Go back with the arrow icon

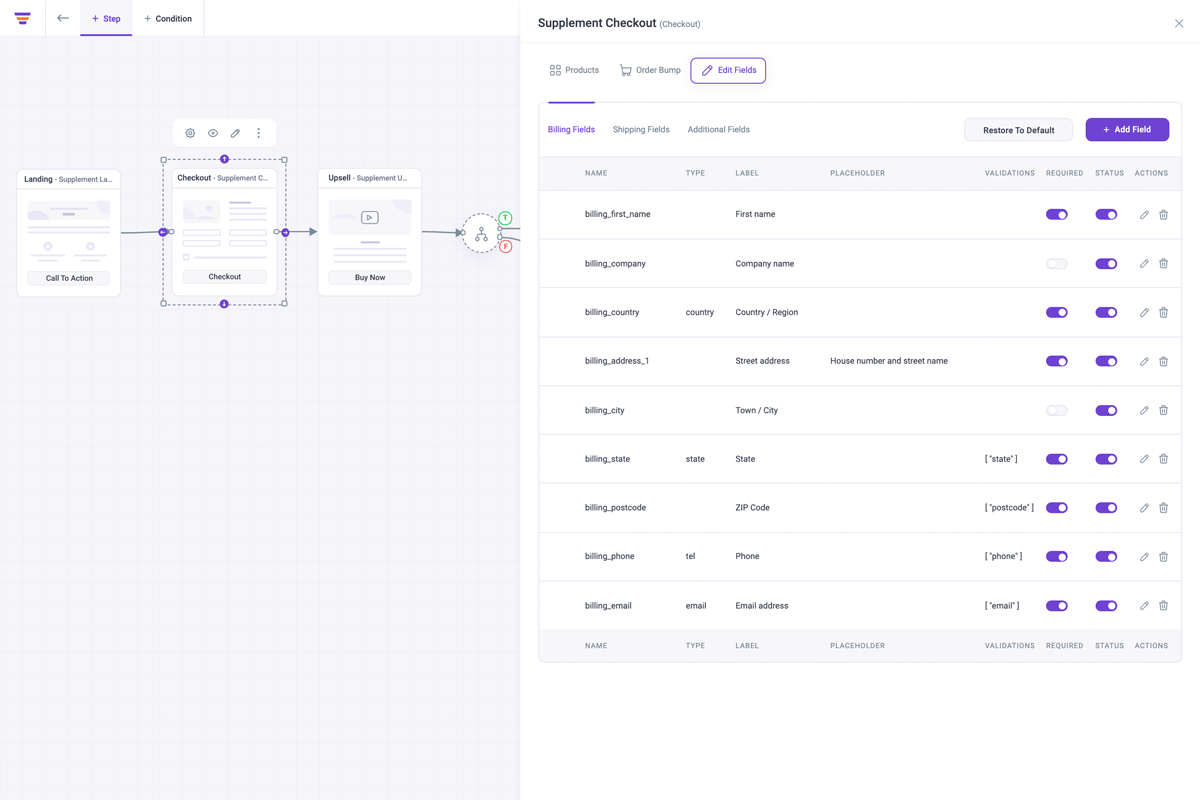(x=63, y=18)
